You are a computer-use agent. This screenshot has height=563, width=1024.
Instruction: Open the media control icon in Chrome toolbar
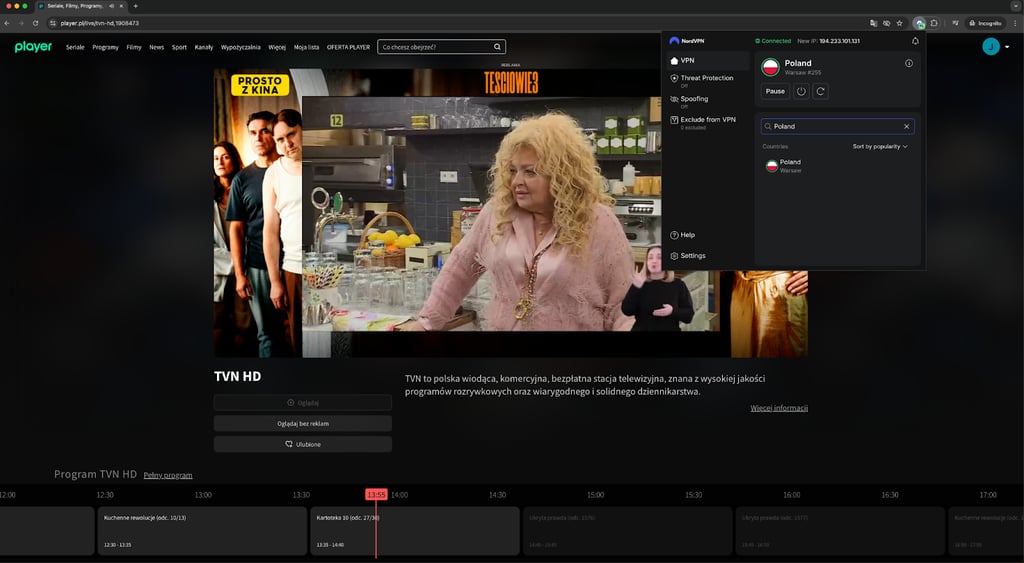tap(955, 23)
